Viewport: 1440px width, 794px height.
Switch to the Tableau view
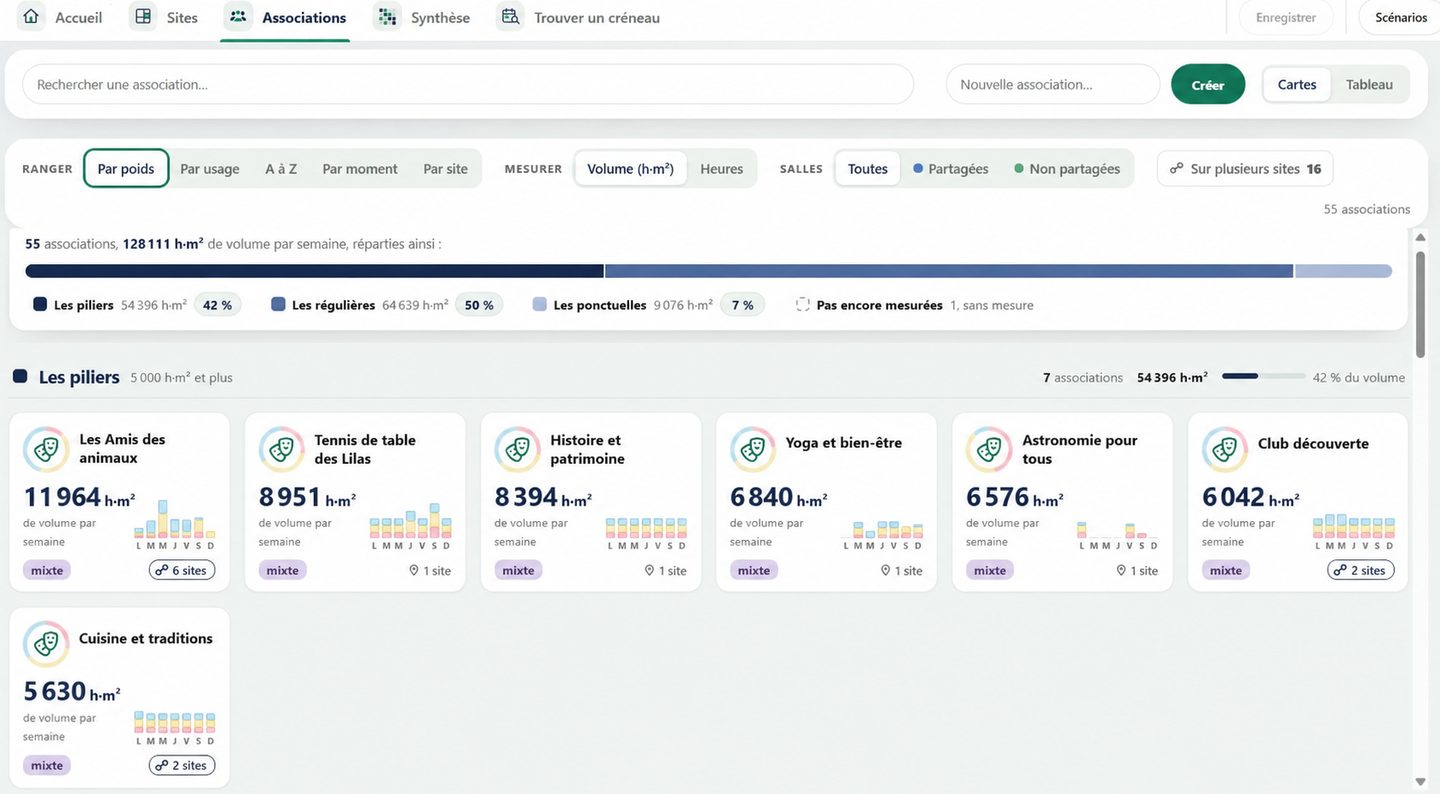(x=1370, y=84)
